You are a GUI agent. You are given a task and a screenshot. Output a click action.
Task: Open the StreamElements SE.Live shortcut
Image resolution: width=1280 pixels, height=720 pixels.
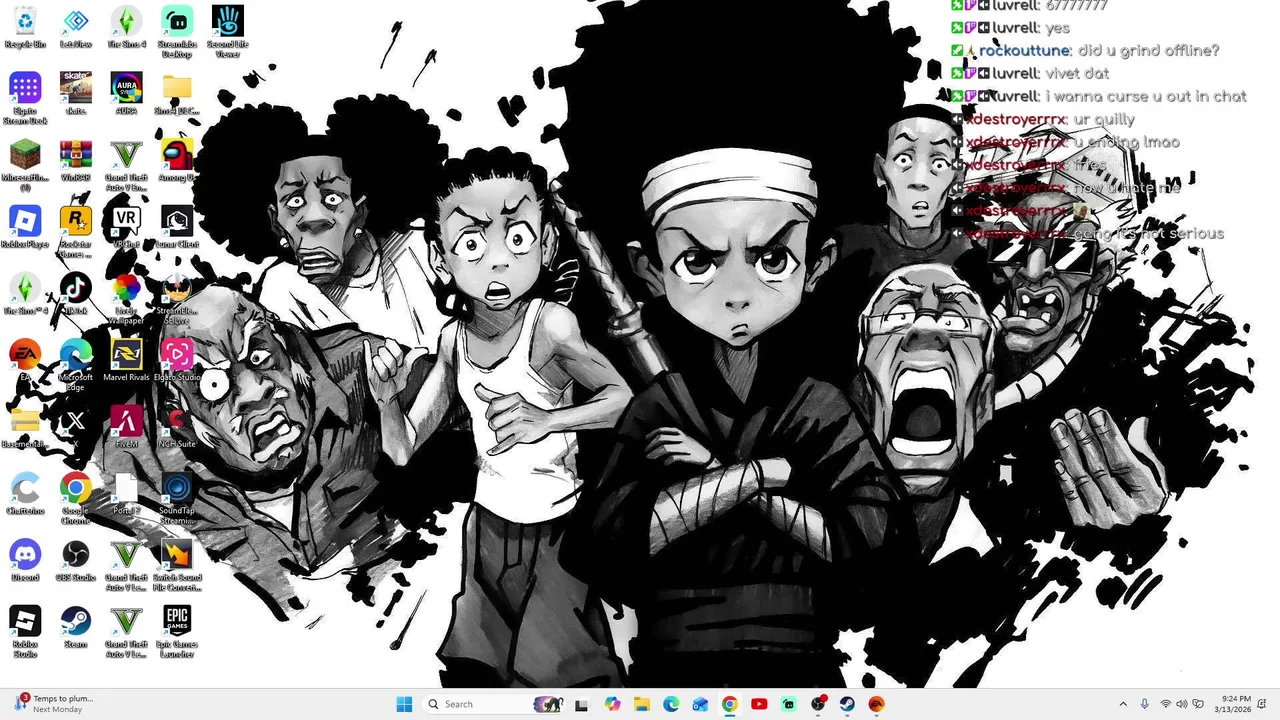[x=177, y=297]
